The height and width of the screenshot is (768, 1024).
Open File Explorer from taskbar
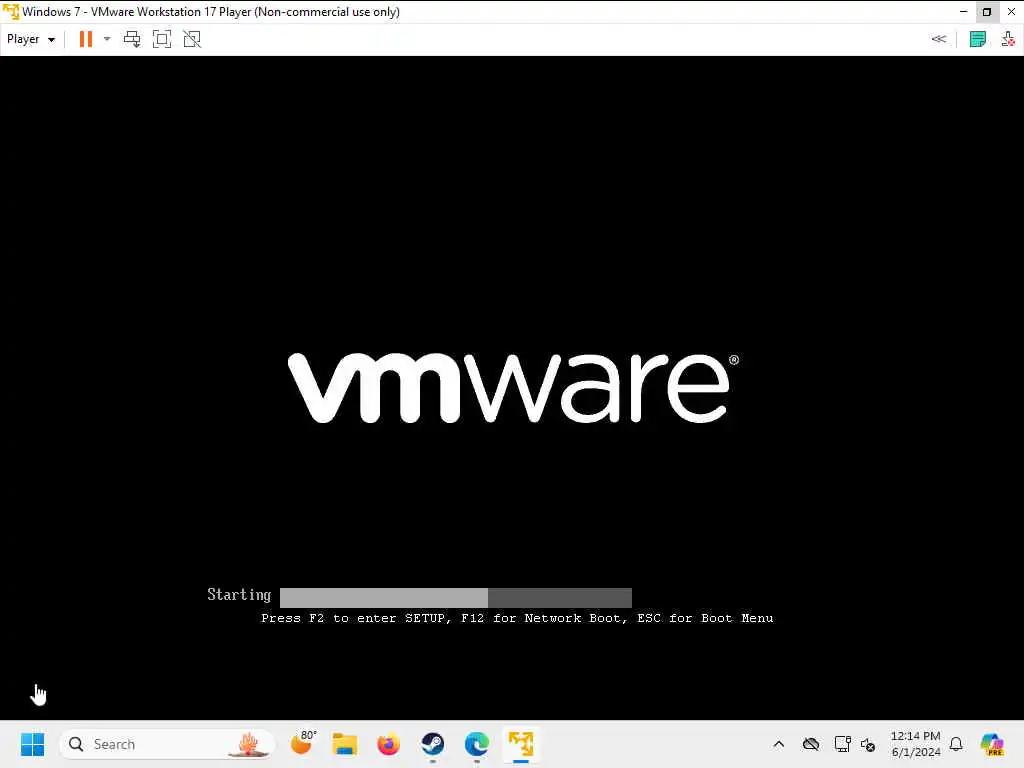point(345,744)
